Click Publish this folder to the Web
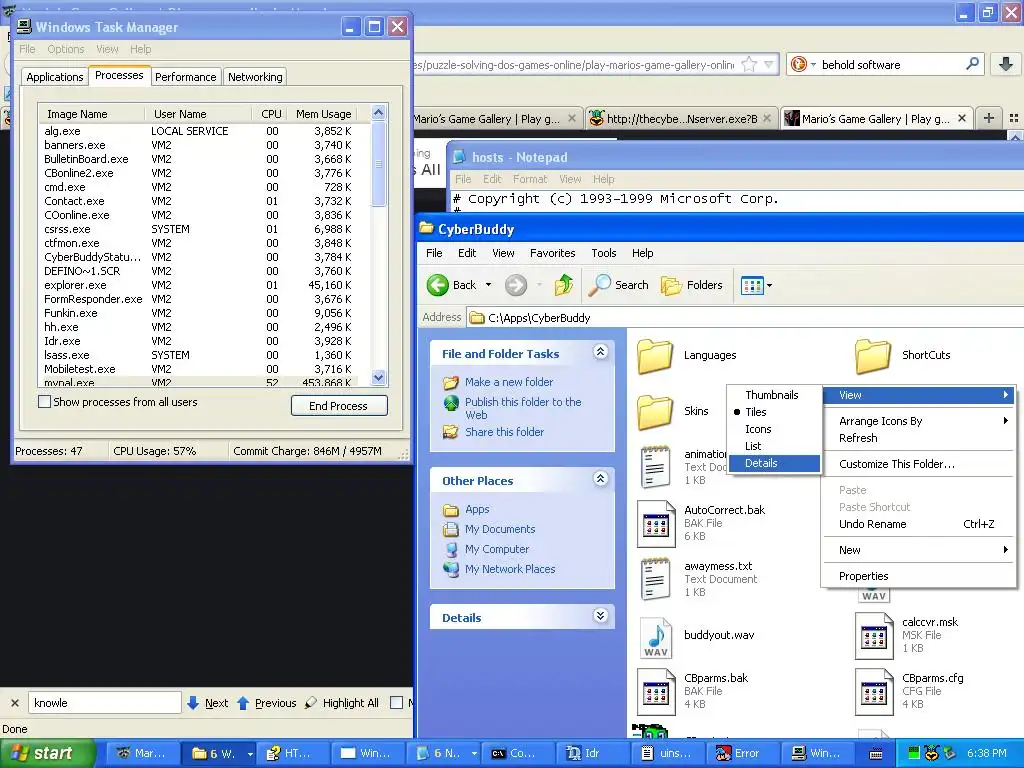 [522, 408]
